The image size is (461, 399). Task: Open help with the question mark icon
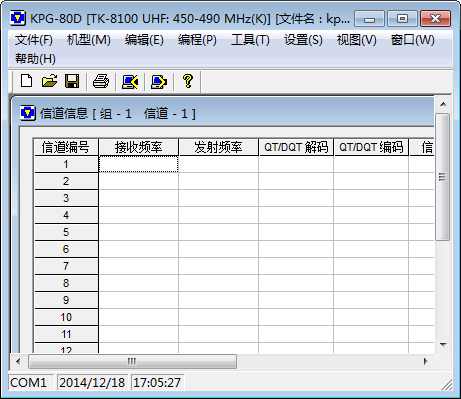[x=188, y=81]
